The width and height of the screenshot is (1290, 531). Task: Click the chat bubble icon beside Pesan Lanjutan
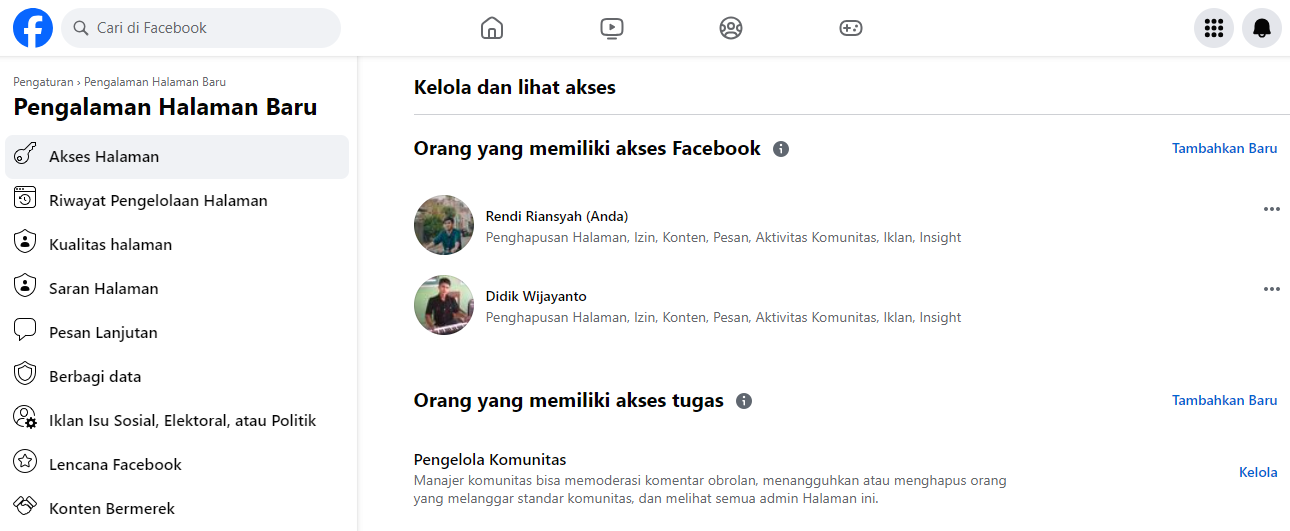coord(25,331)
